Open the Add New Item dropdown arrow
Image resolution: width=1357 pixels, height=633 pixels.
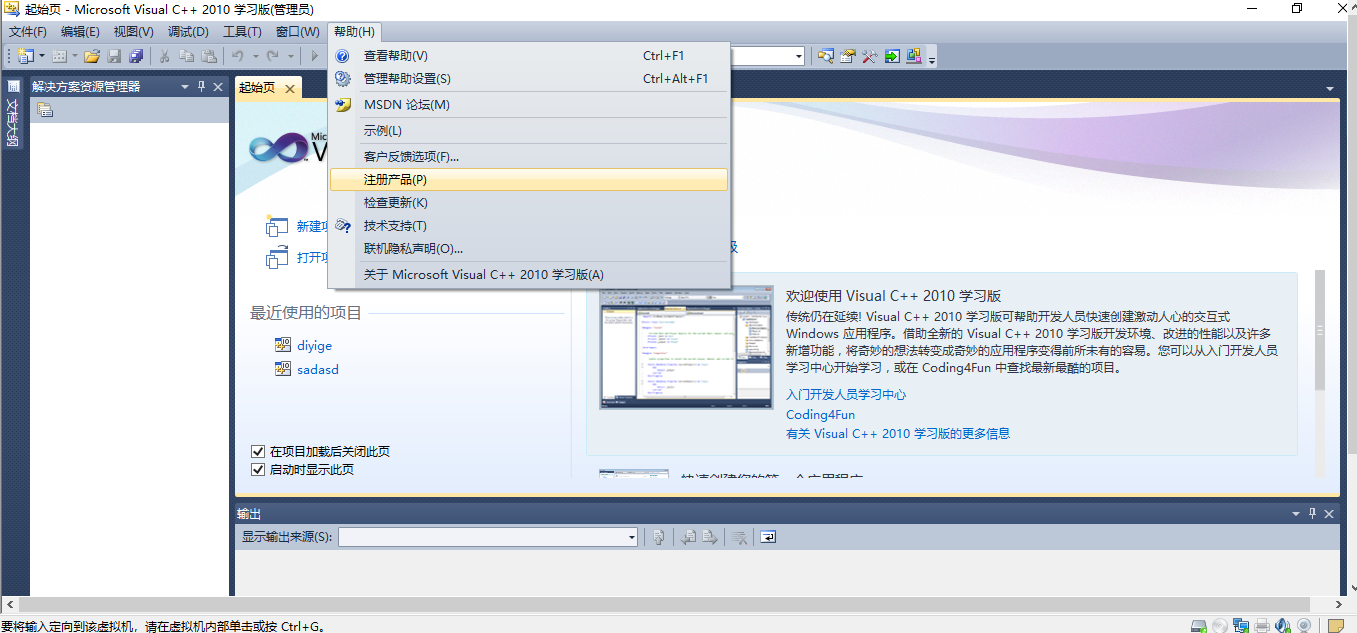[x=75, y=56]
